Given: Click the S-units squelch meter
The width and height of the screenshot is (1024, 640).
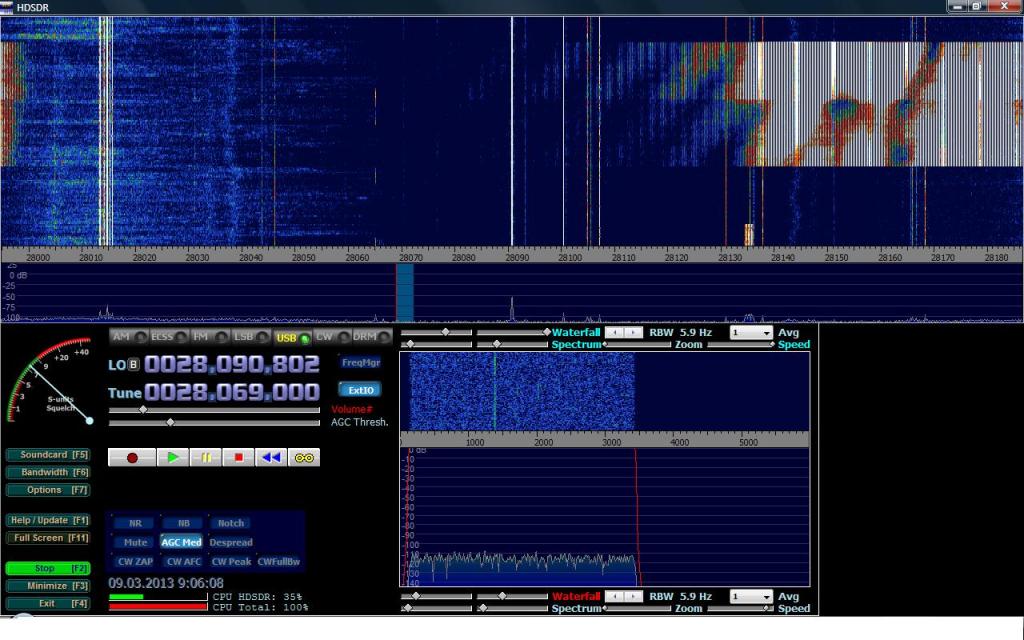Looking at the screenshot, I should click(x=52, y=382).
